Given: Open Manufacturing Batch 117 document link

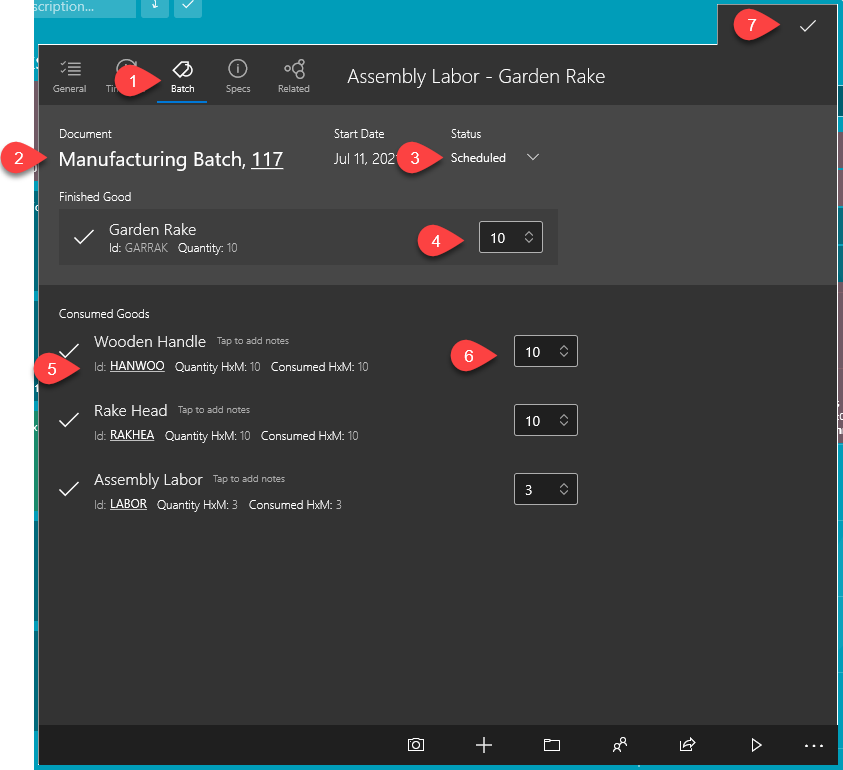Looking at the screenshot, I should click(x=267, y=159).
